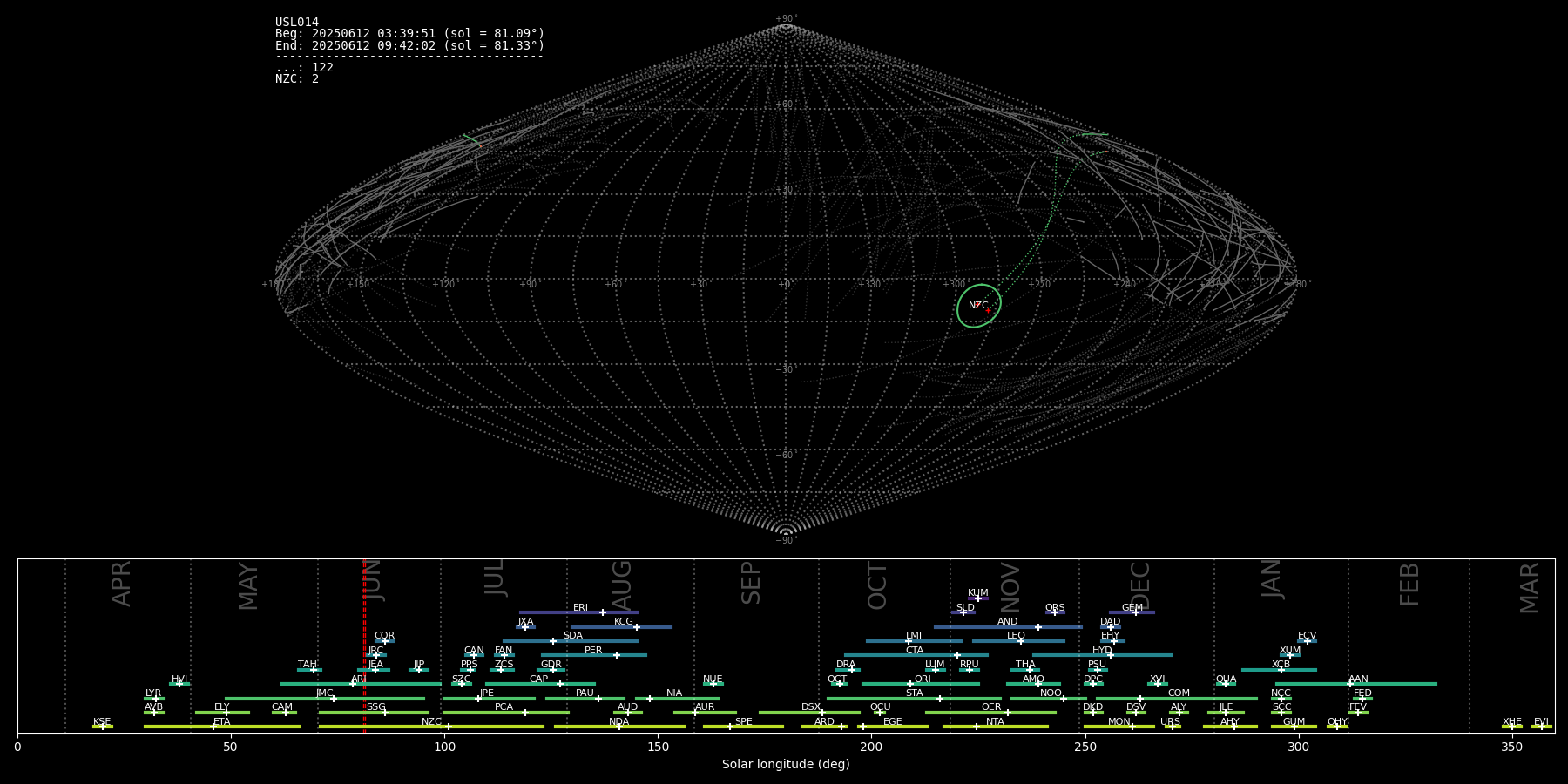Viewport: 1568px width, 784px height.
Task: Click the 'NZC: 2' count in header
Action: 297,79
